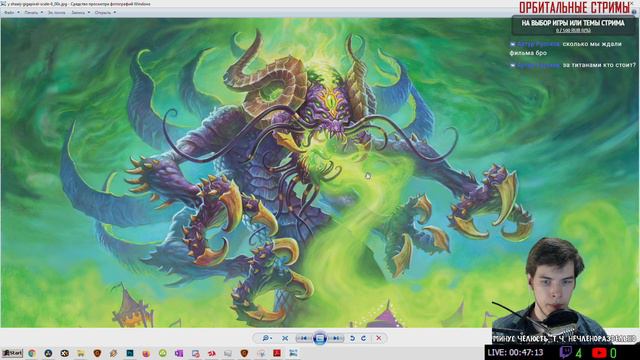This screenshot has height=360, width=640.
Task: Click the 'НА ВЫБОР ИГРЫ ИЛИ ТЕМЫ СТРИМА' donation goal
Action: coord(573,25)
